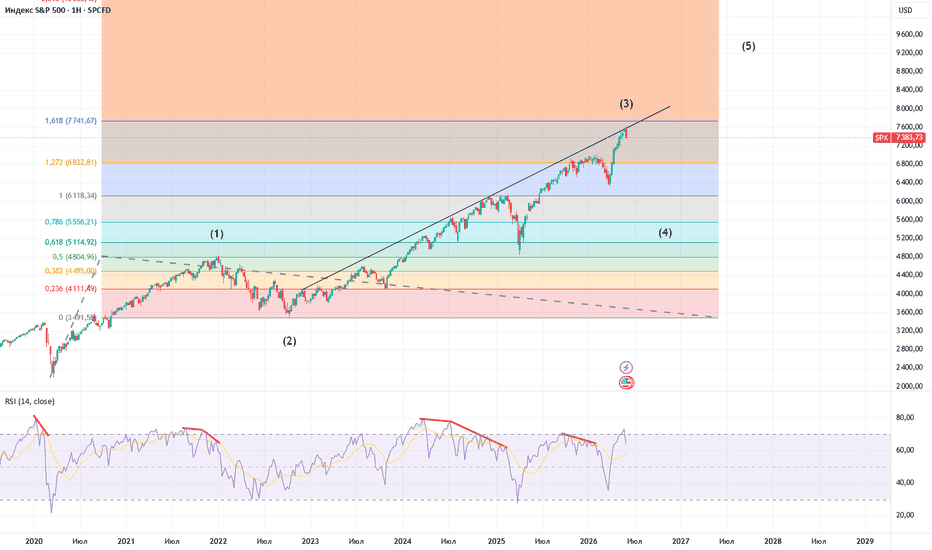The height and width of the screenshot is (550, 932).
Task: Select the wave label (5)
Action: pos(748,46)
